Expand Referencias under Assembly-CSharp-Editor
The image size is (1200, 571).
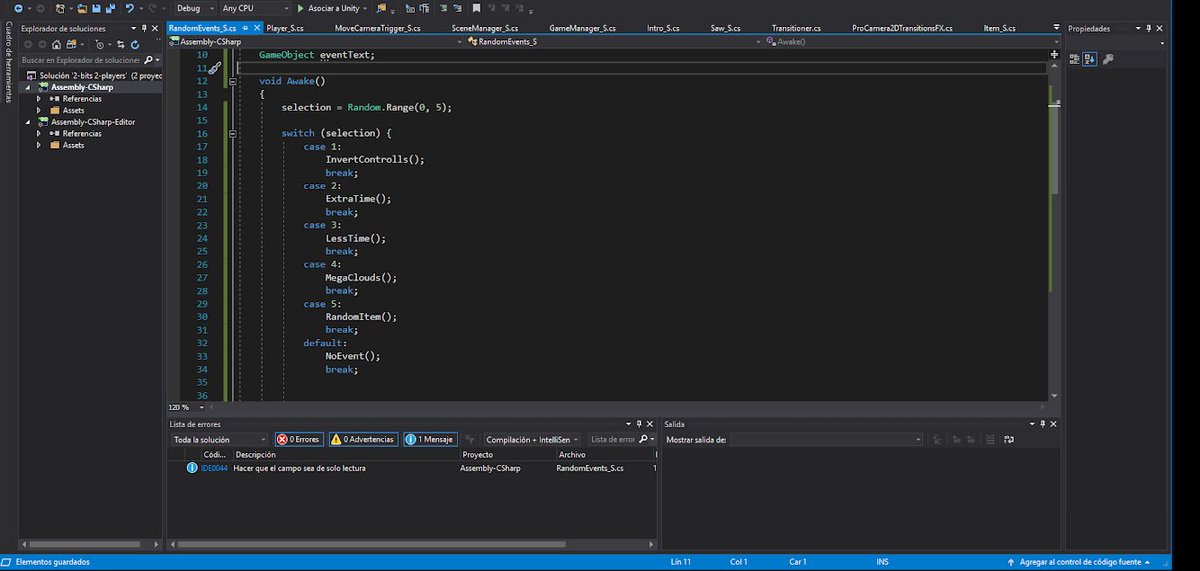[x=39, y=133]
